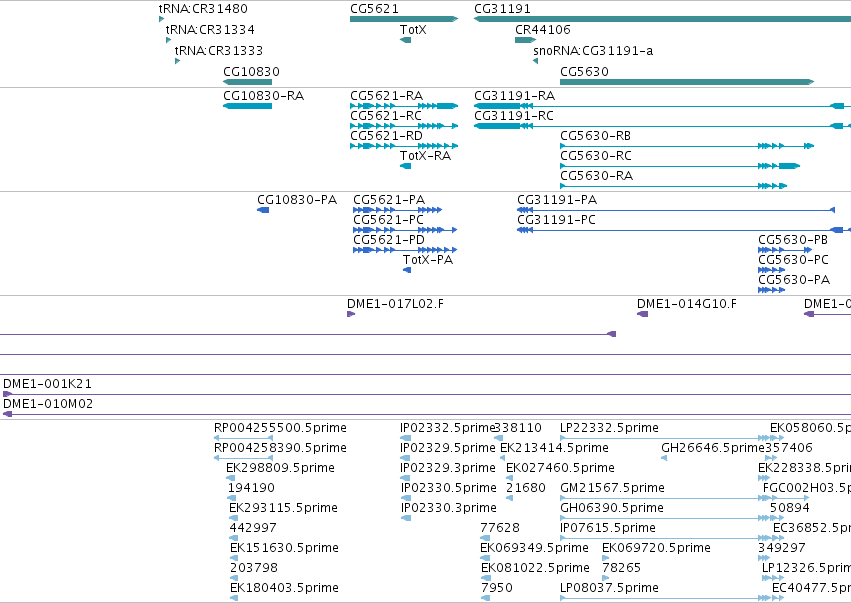Click RP004255500.5prime EST label
Image resolution: width=851 pixels, height=603 pixels.
(281, 428)
